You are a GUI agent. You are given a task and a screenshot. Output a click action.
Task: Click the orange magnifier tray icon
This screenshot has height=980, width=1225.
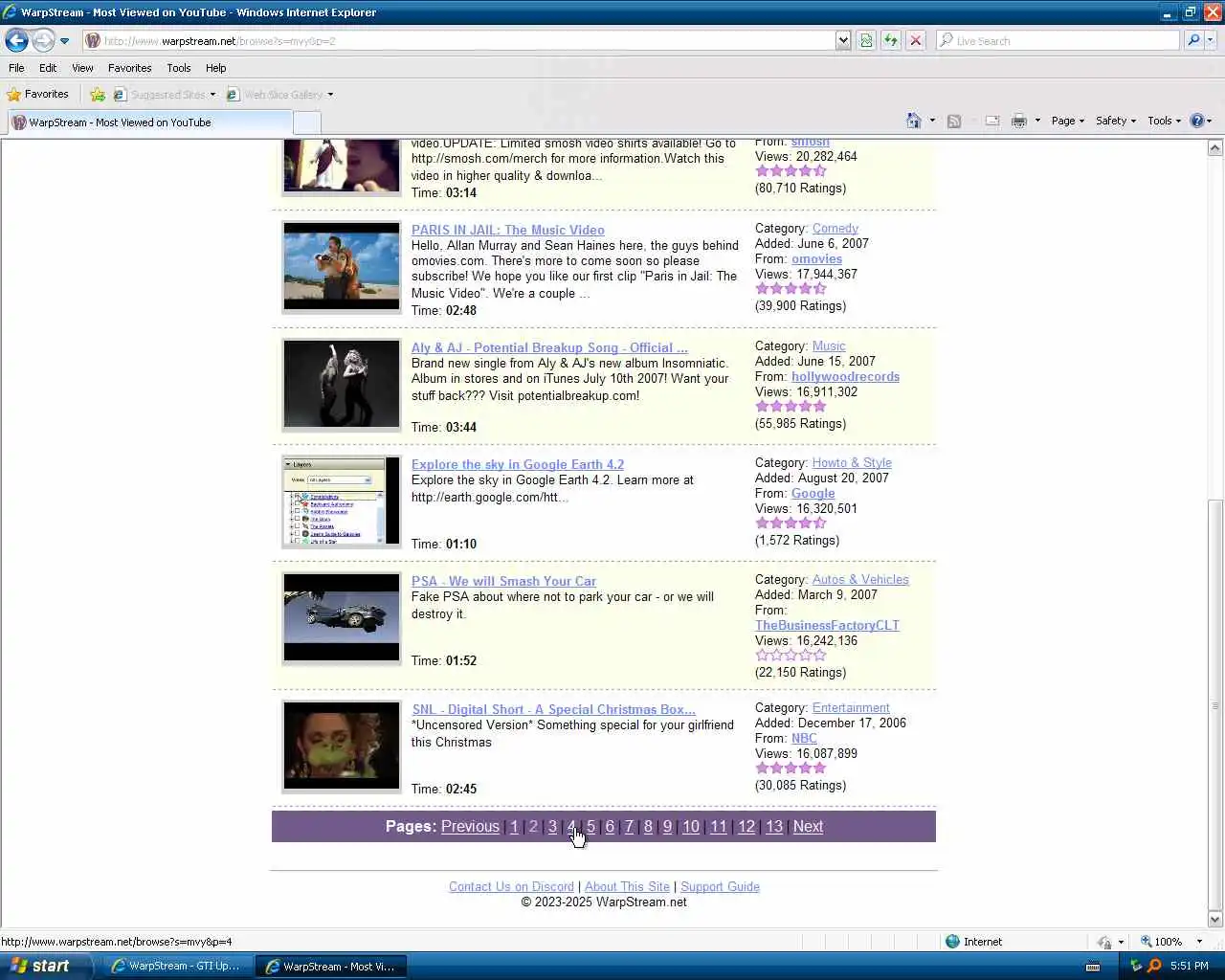[x=1154, y=966]
